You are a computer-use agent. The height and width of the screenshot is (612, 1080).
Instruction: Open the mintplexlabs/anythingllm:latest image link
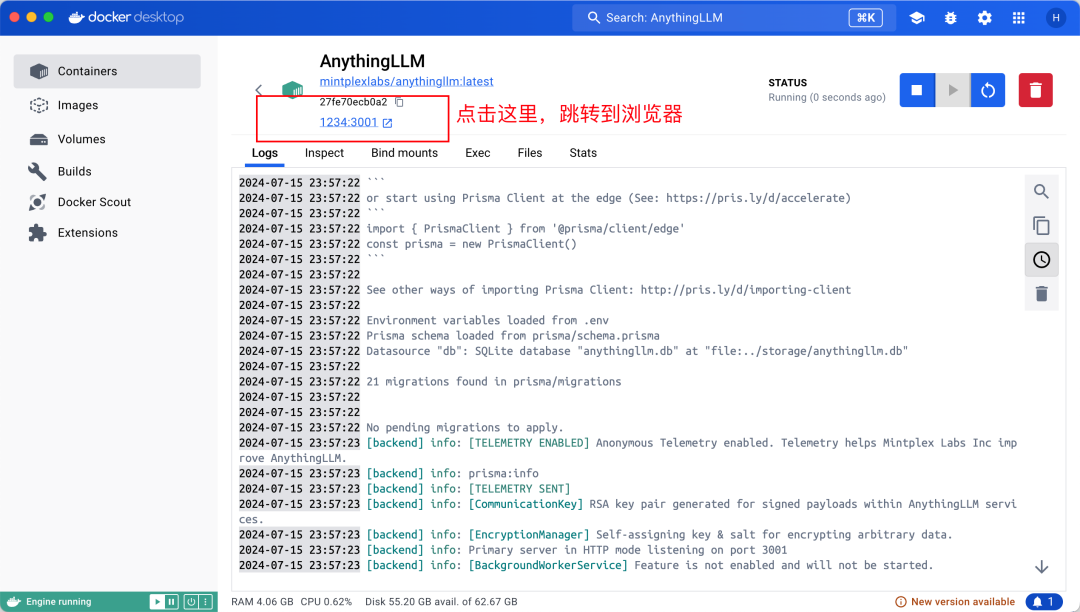pyautogui.click(x=406, y=81)
